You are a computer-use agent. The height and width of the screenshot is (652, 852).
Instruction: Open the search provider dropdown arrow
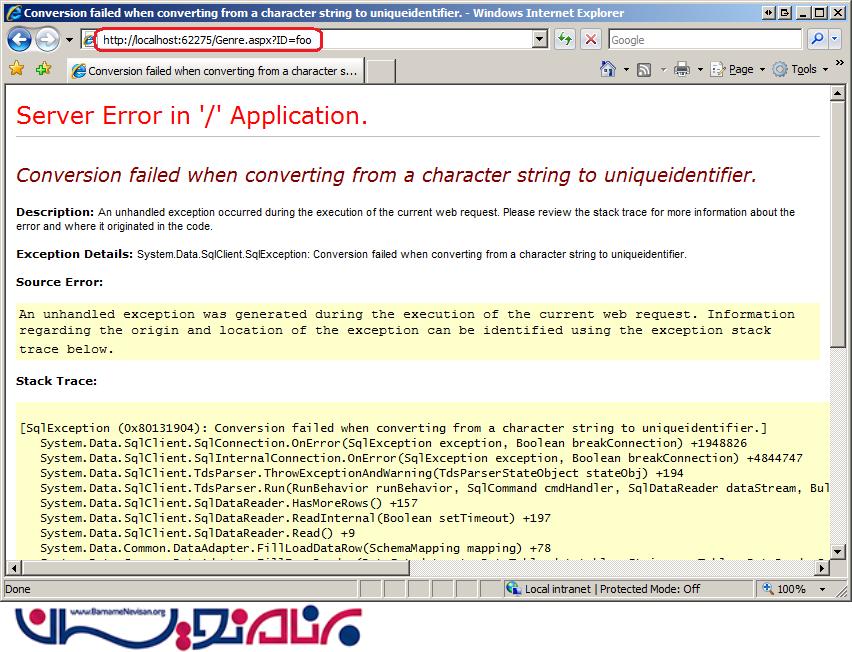[x=835, y=40]
